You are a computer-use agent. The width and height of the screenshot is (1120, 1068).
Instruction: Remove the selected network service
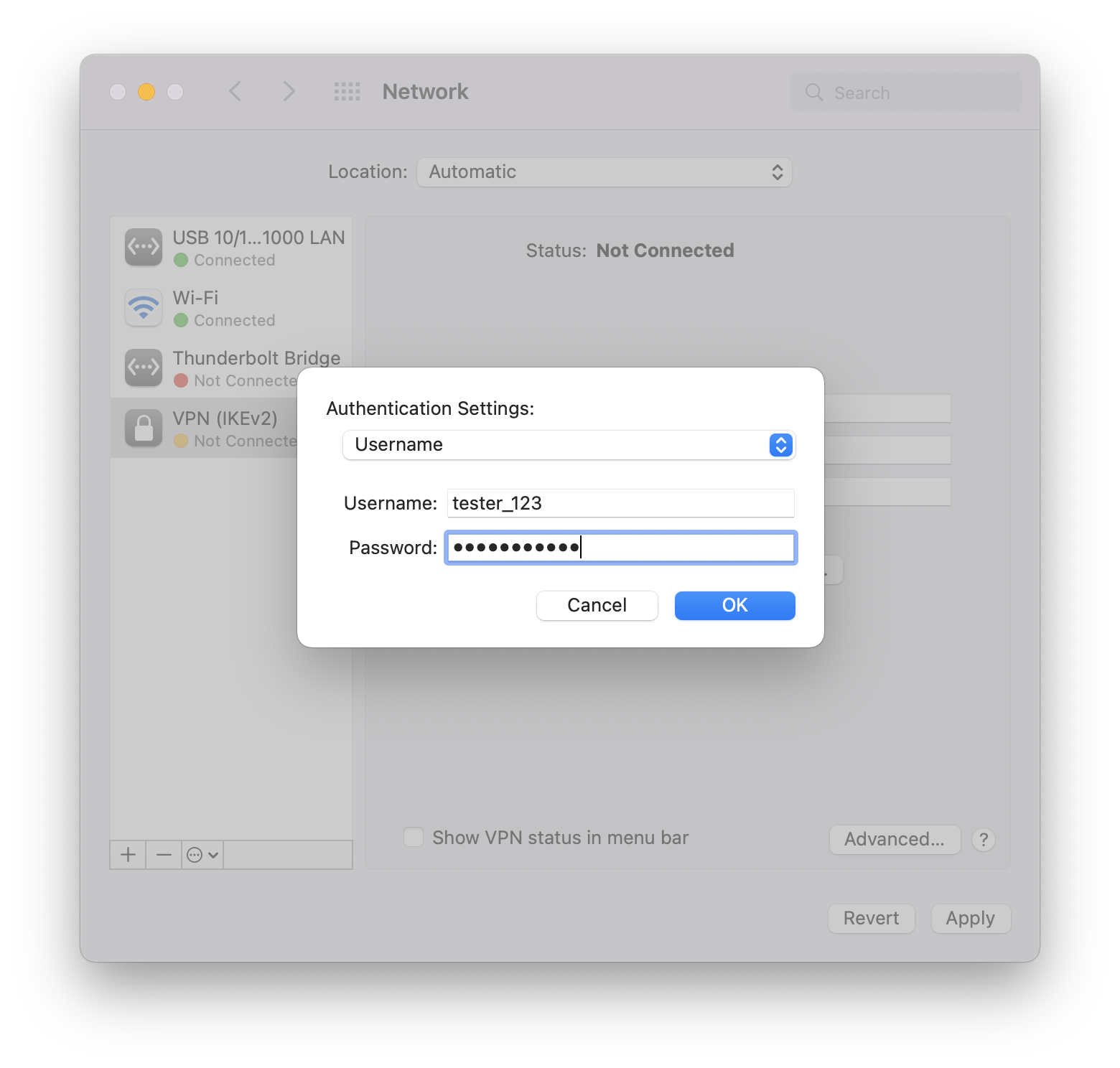(x=164, y=855)
